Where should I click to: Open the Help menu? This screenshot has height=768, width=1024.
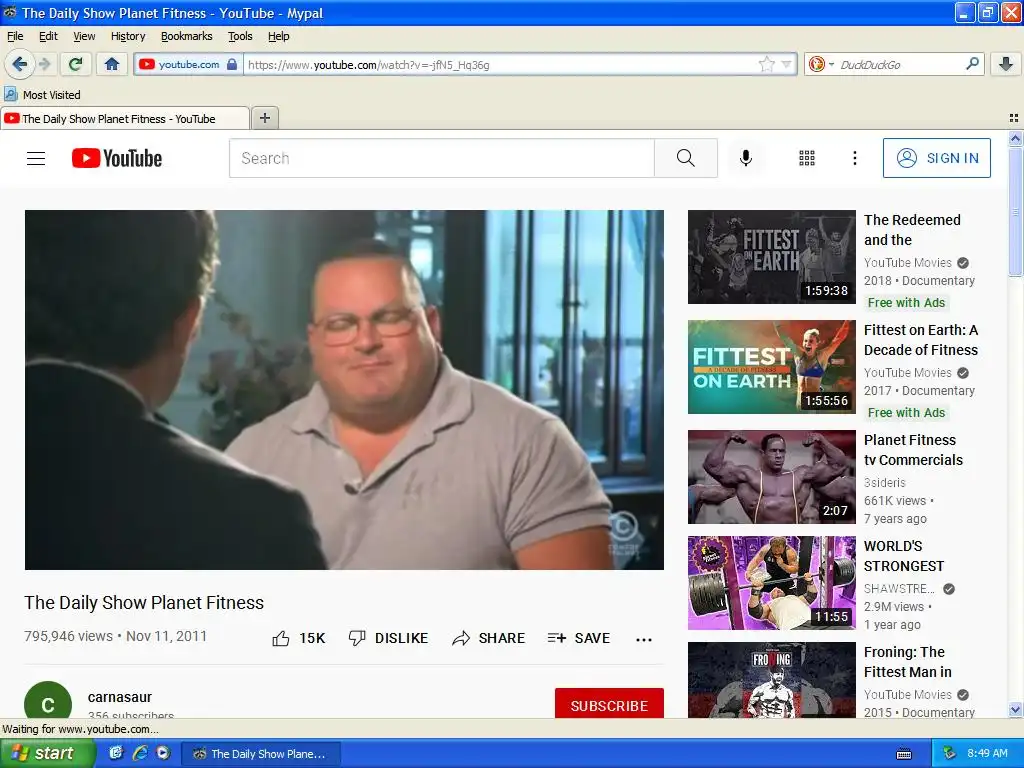(x=278, y=36)
